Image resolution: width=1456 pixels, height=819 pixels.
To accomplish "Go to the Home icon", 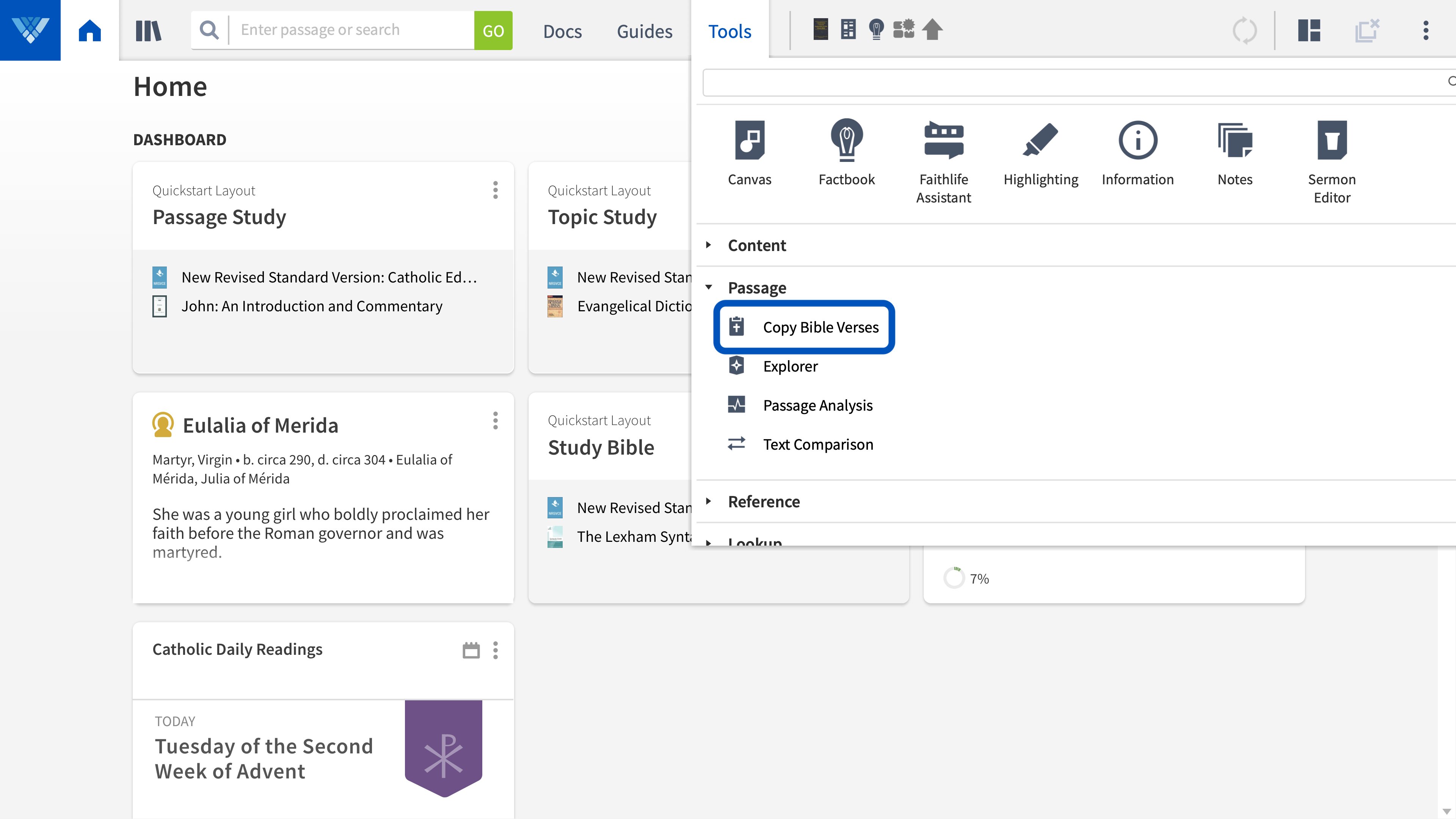I will point(89,30).
